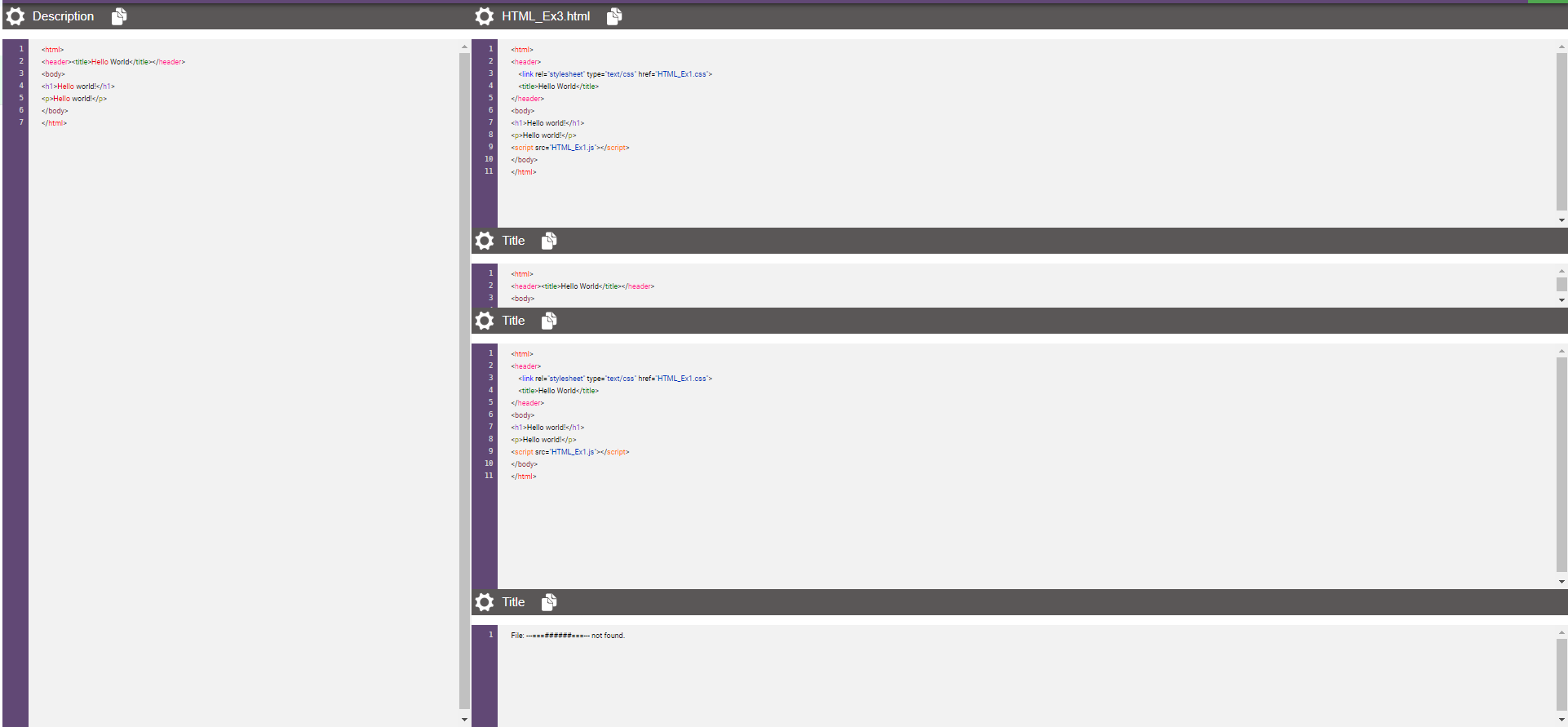This screenshot has width=1568, height=727.
Task: Click HTML_Ex3.html panel scroll down arrow
Action: (1561, 220)
